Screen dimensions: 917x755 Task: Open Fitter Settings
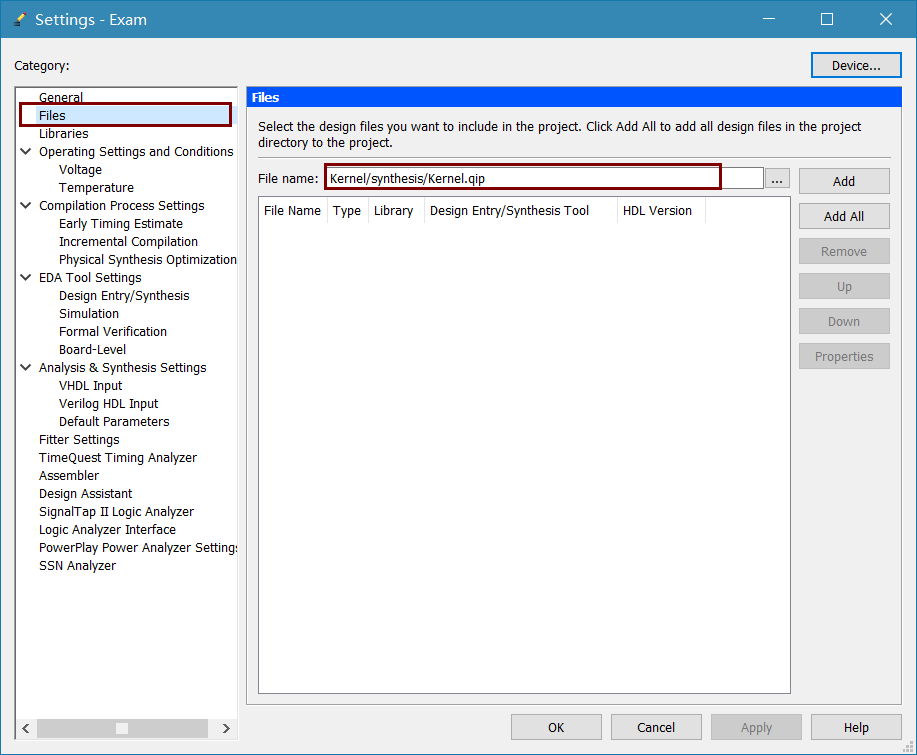[x=79, y=440]
